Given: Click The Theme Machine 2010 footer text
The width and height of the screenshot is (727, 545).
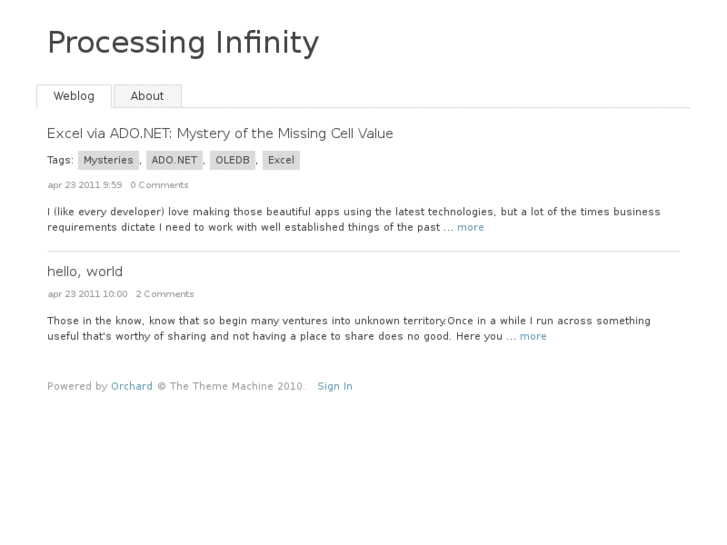Looking at the screenshot, I should pos(237,386).
